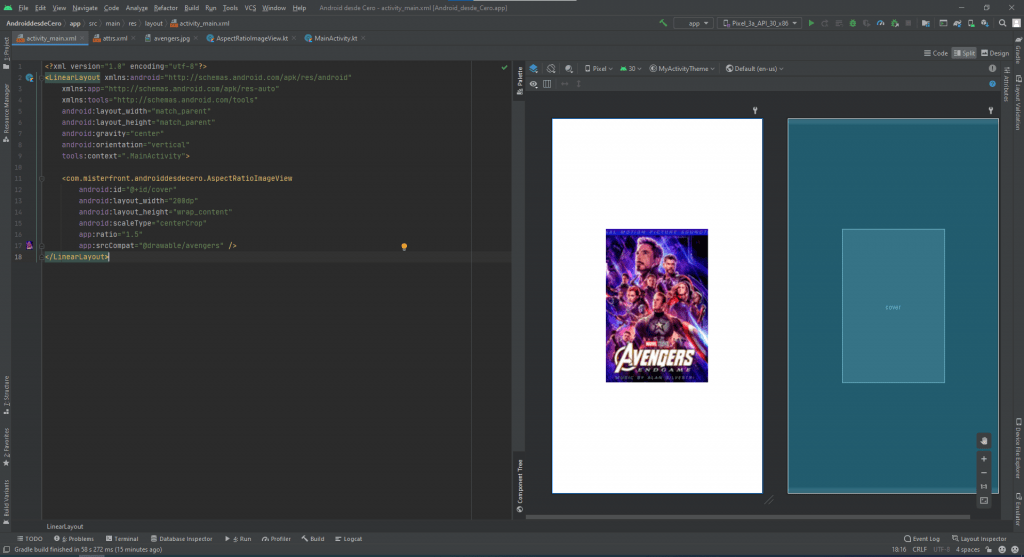Select design surface layers icon

(534, 69)
